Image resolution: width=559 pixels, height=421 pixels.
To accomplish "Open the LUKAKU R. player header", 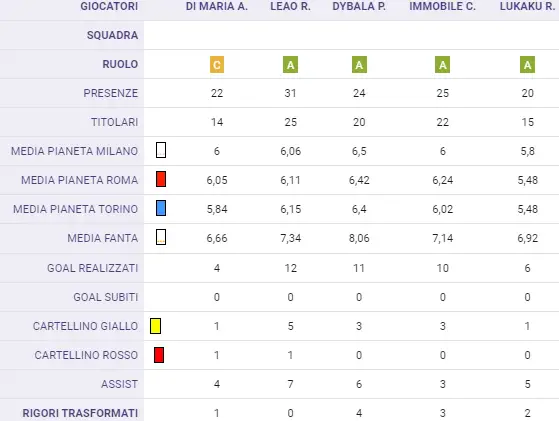I will click(528, 6).
